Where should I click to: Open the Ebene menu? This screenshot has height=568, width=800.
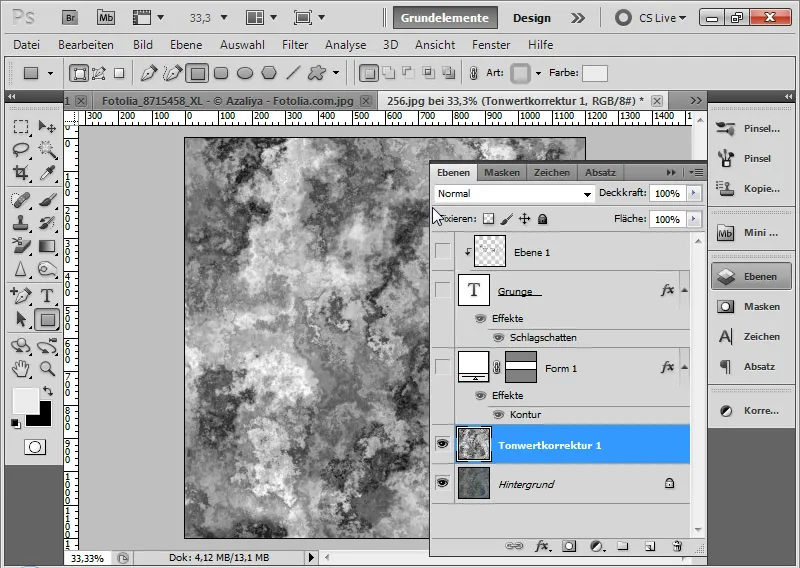coord(186,45)
